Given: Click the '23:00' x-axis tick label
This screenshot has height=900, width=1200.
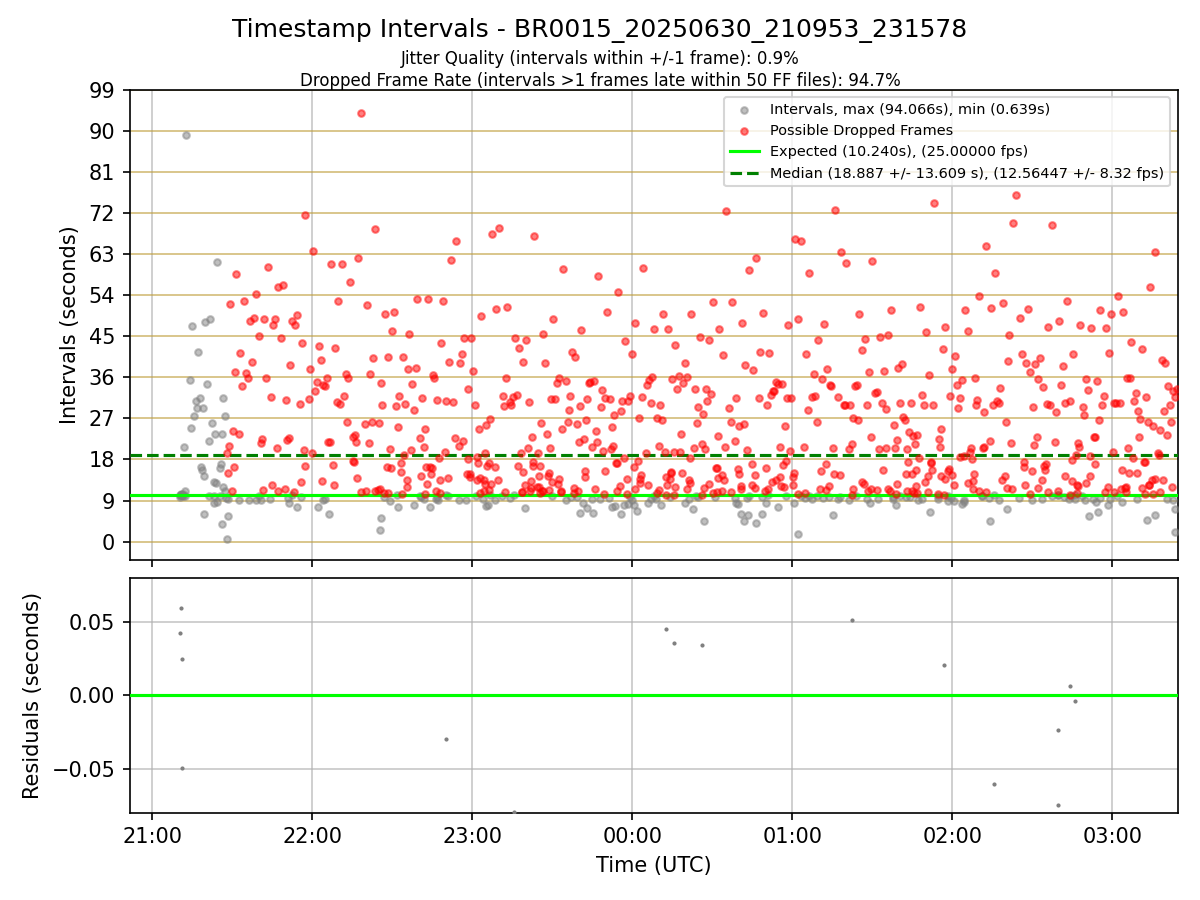Looking at the screenshot, I should 472,834.
